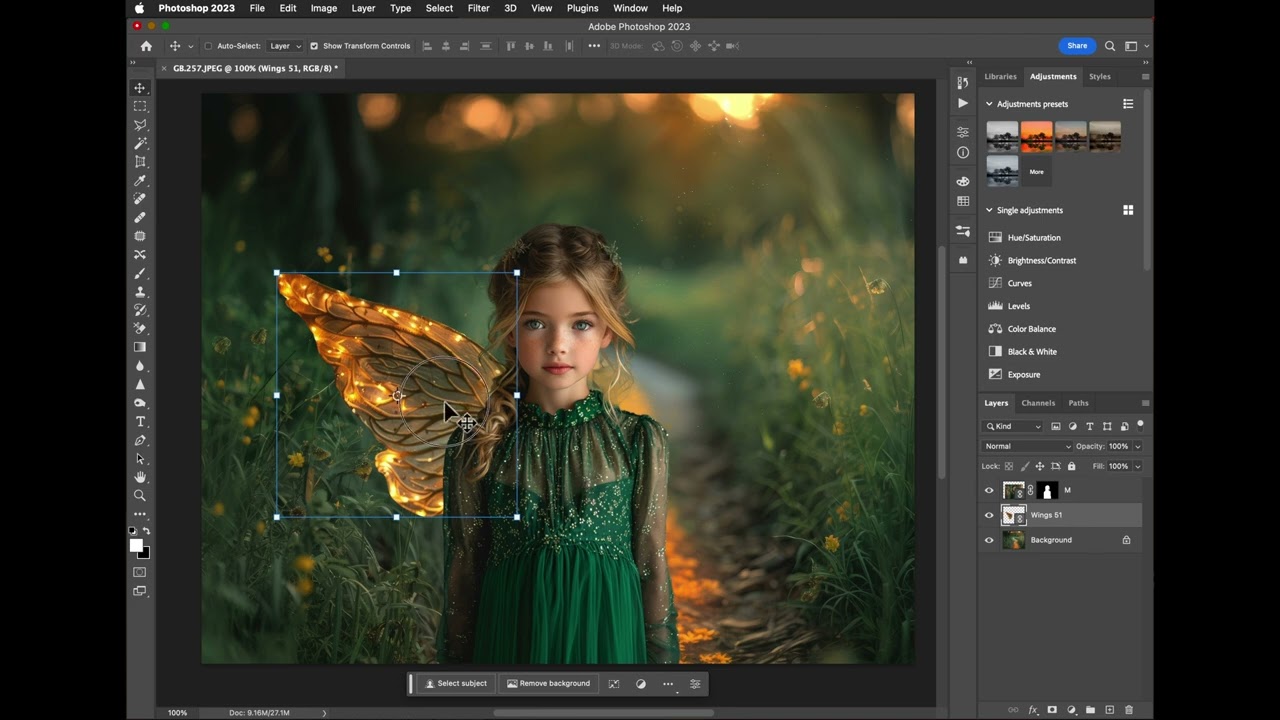
Task: Select the Gradient tool
Action: (140, 347)
